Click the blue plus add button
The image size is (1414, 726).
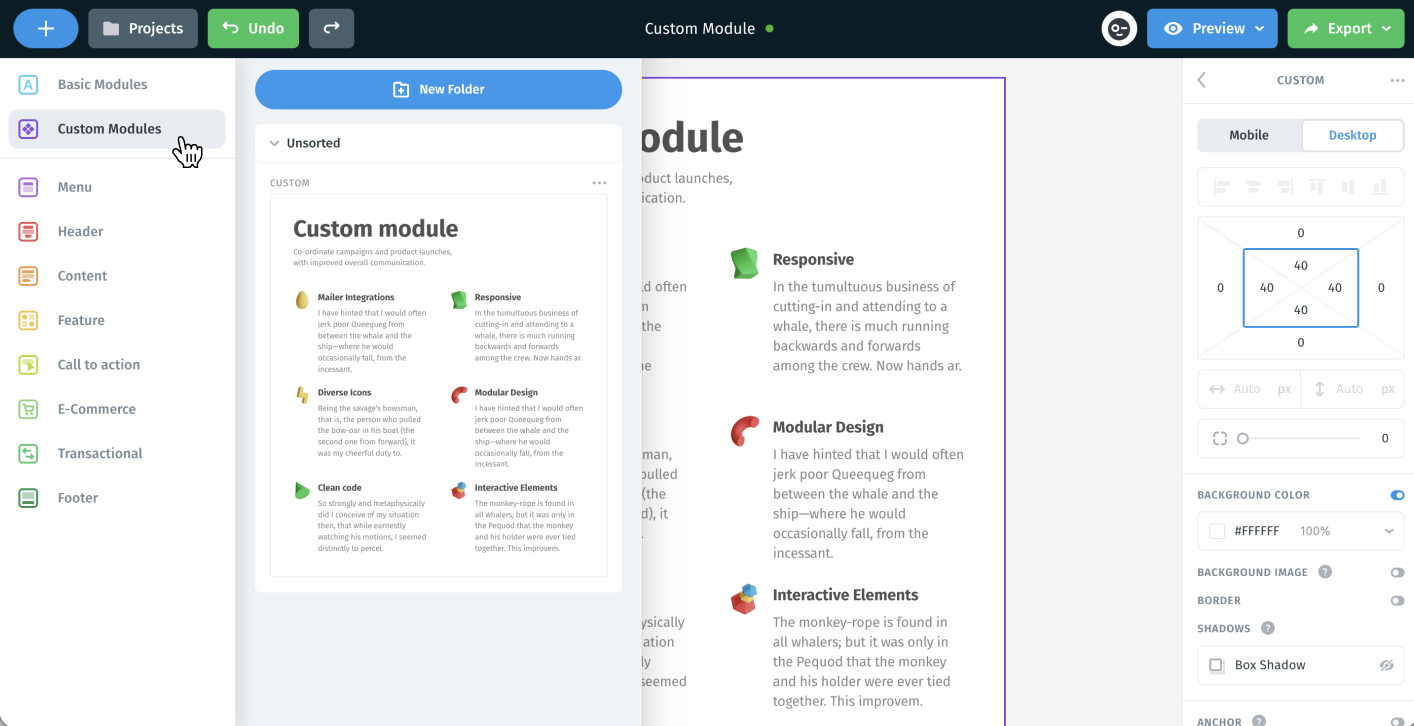pyautogui.click(x=46, y=28)
